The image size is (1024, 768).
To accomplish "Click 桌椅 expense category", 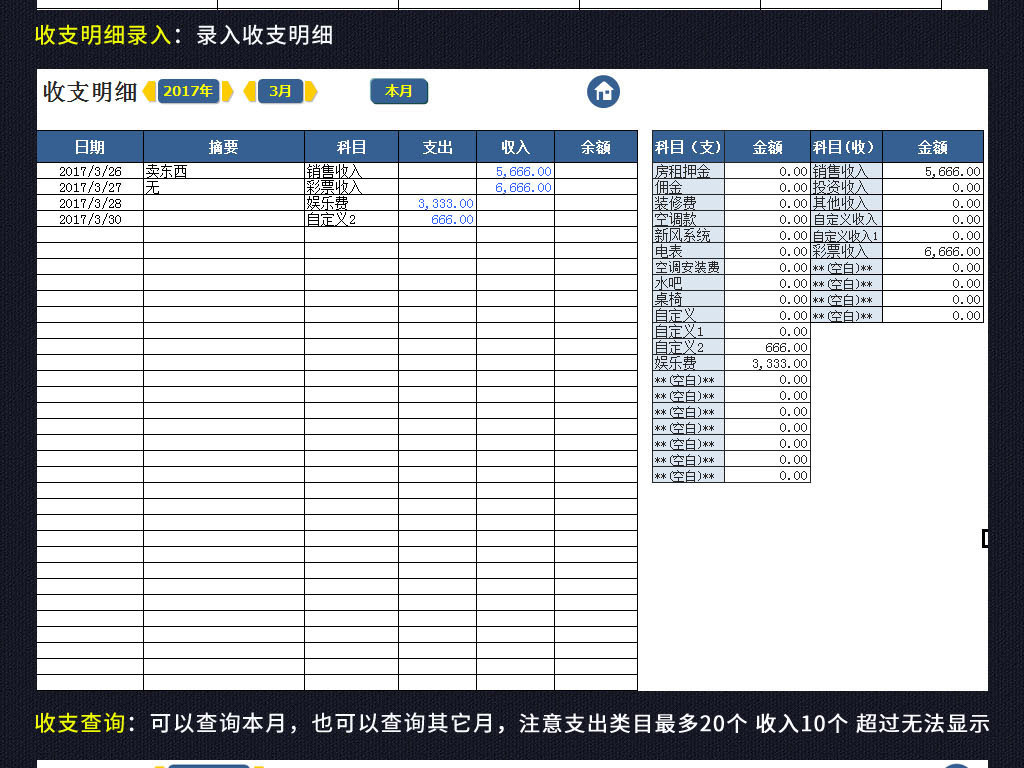I will point(688,299).
